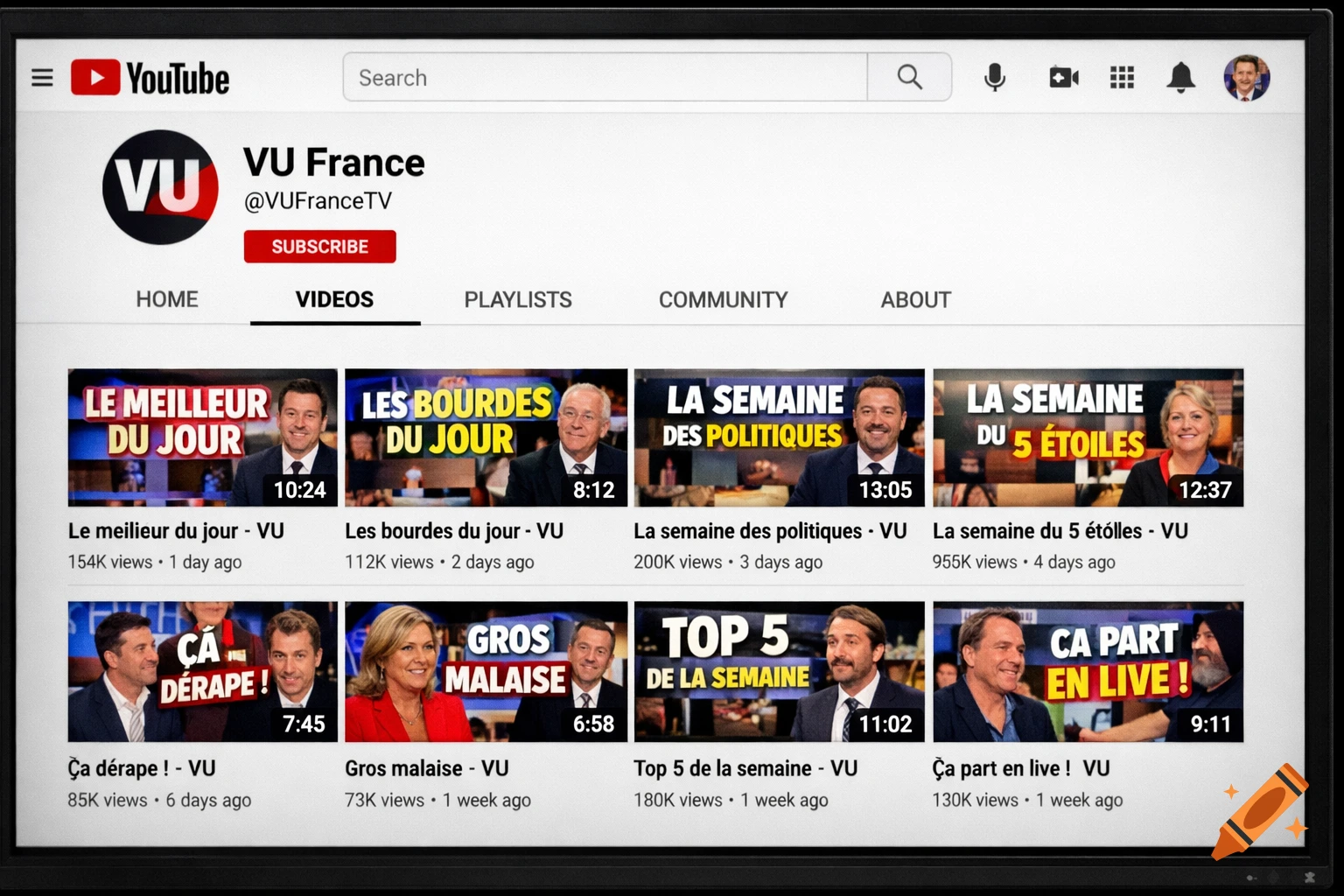Open the Top 5 de la Semaine thumbnail

[779, 672]
